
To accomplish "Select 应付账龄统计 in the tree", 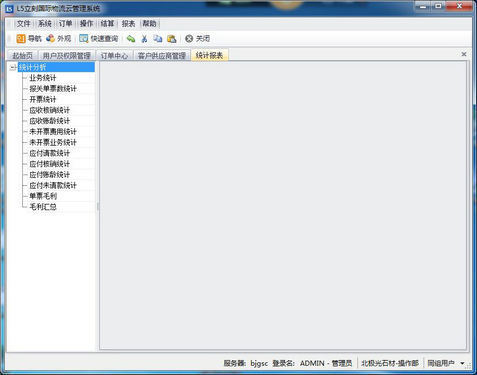I will coord(50,175).
